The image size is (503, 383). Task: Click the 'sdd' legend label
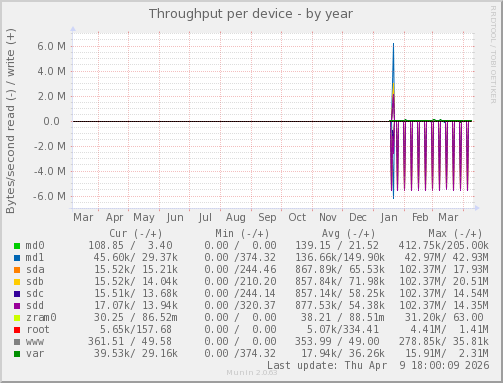coord(35,306)
